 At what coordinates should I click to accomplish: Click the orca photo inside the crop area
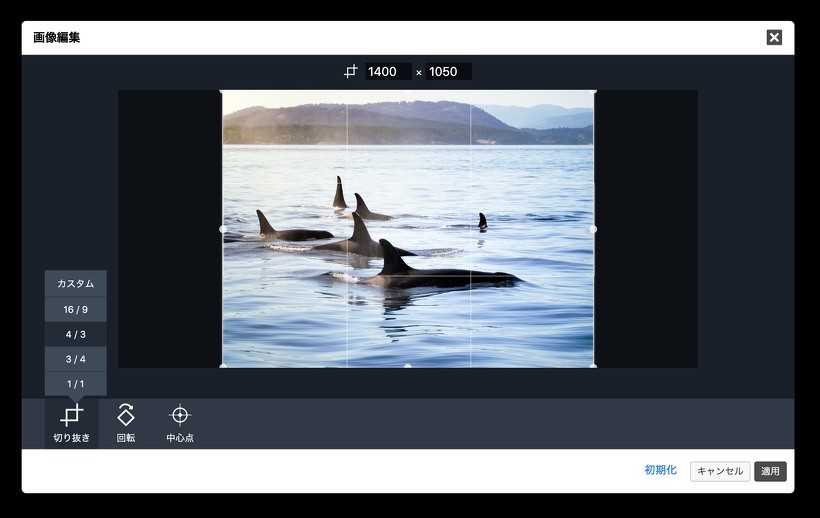tap(408, 229)
